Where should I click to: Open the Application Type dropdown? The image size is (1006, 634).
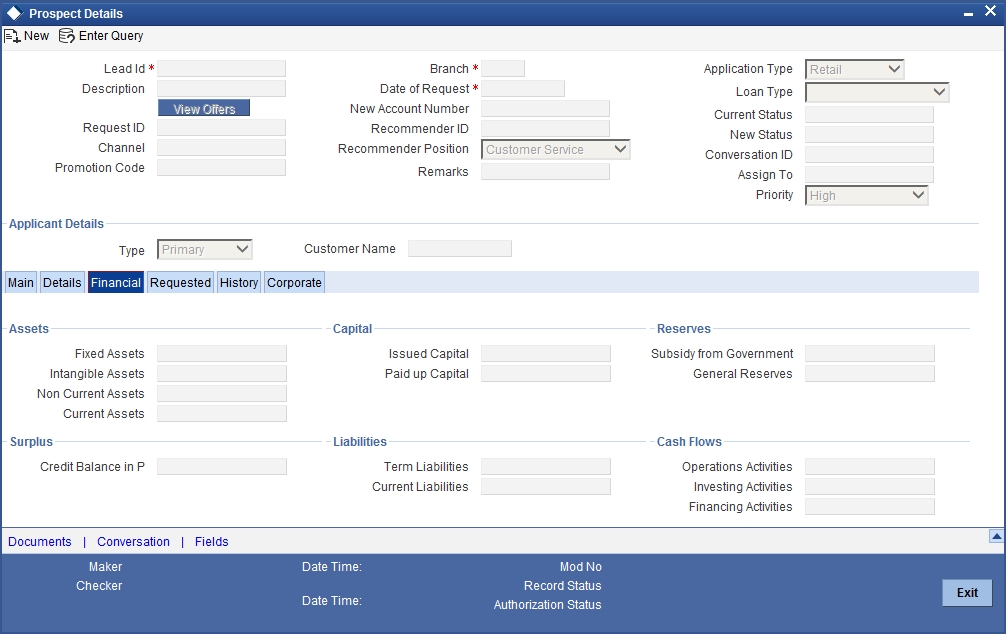[855, 69]
